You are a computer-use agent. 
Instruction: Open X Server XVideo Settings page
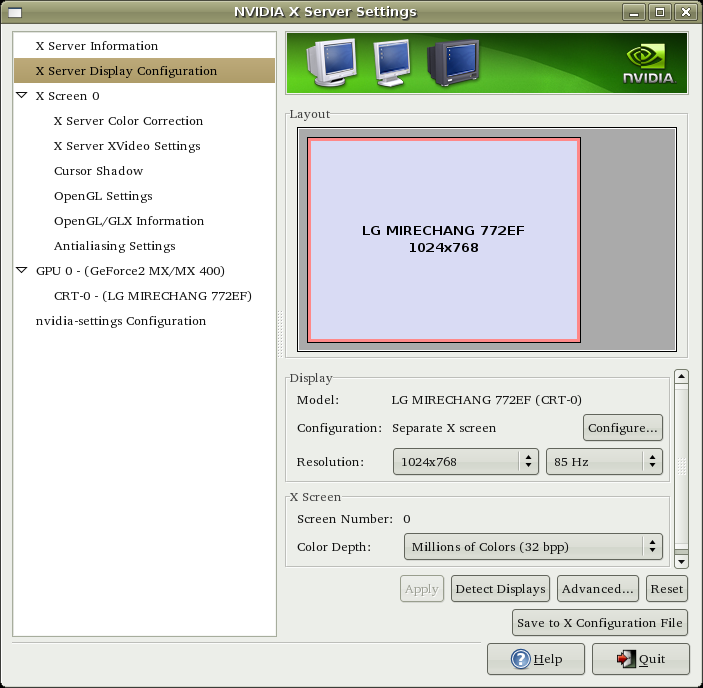click(x=144, y=146)
